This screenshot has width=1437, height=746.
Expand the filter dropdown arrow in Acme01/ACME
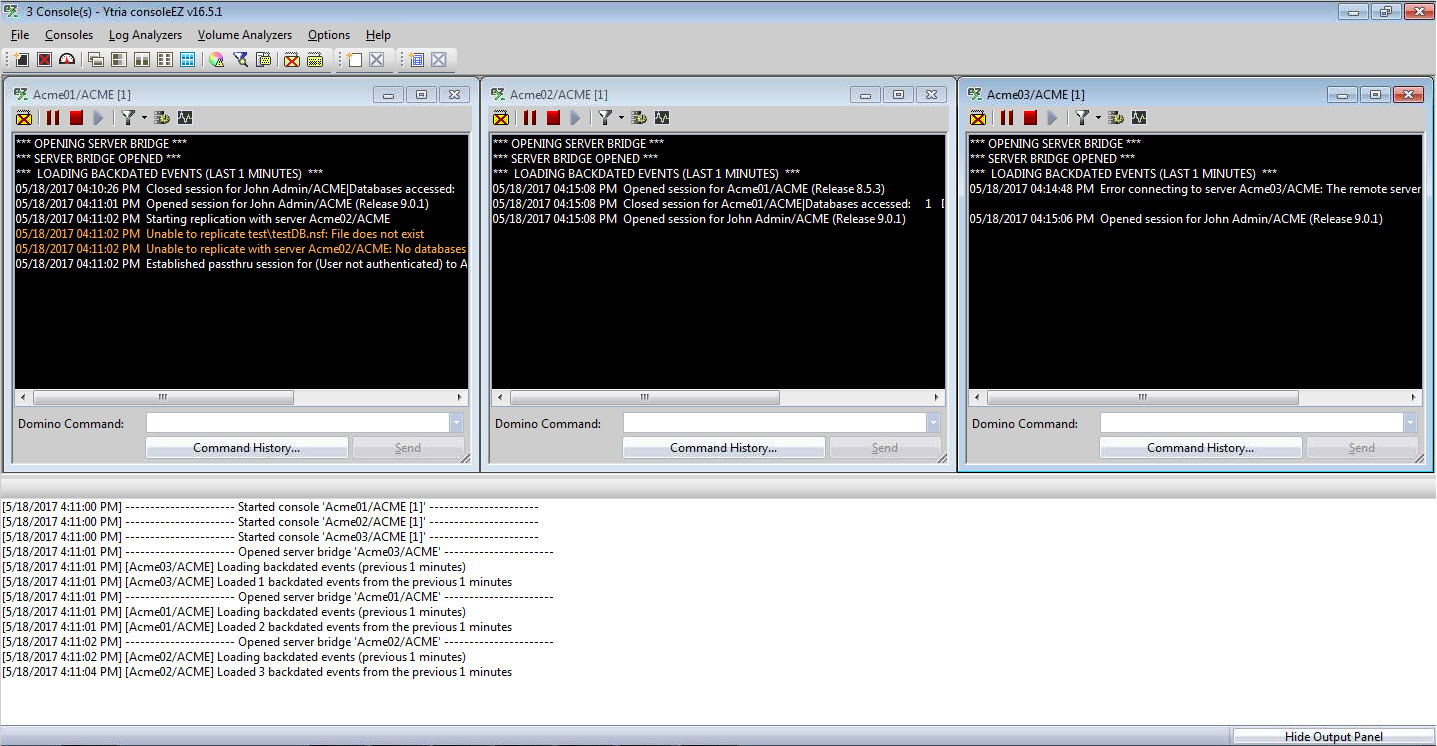click(x=143, y=117)
